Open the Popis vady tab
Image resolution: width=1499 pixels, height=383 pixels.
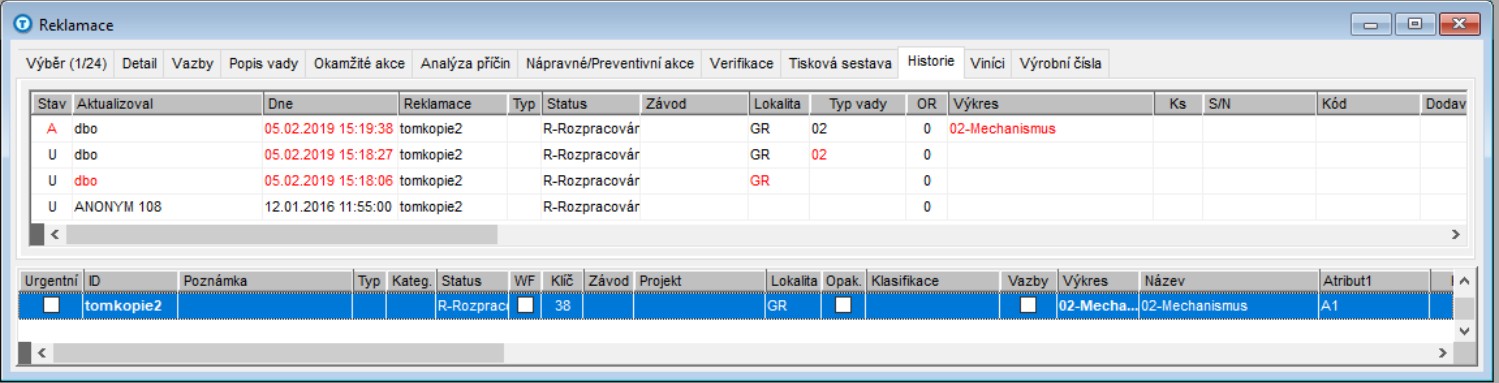click(x=264, y=63)
